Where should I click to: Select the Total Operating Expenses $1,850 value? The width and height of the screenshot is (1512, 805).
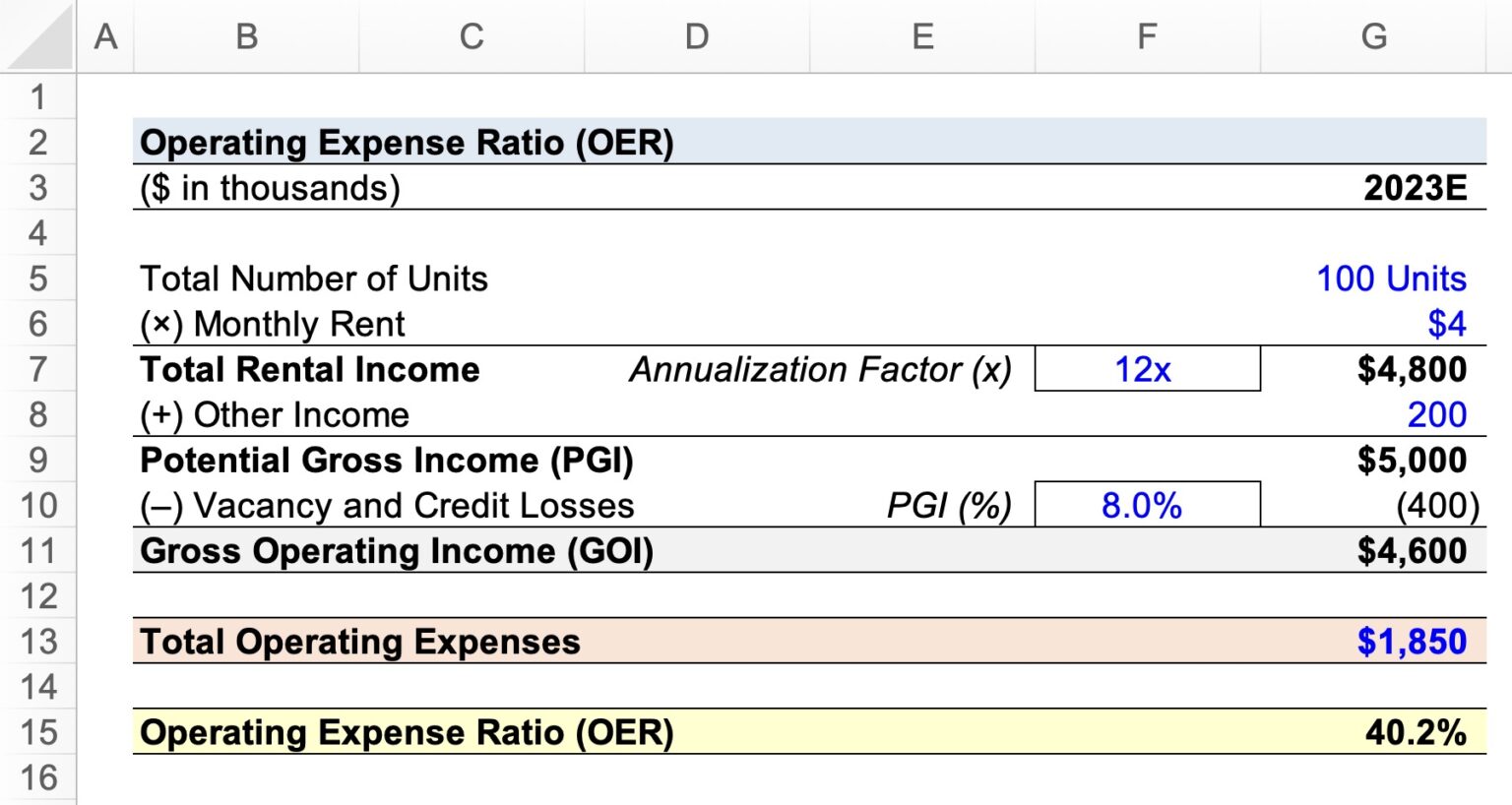1413,641
